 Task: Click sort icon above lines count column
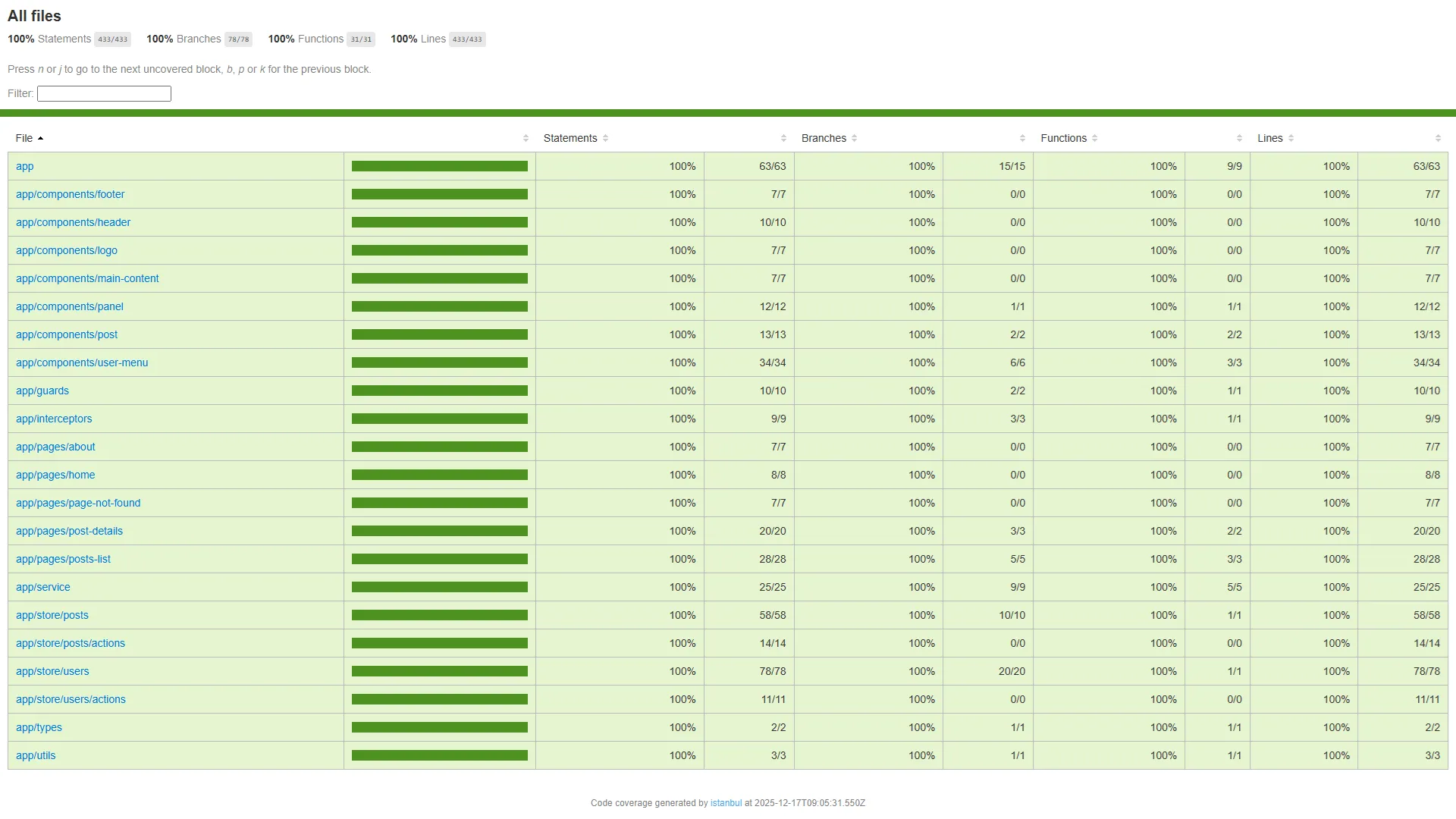[1438, 138]
